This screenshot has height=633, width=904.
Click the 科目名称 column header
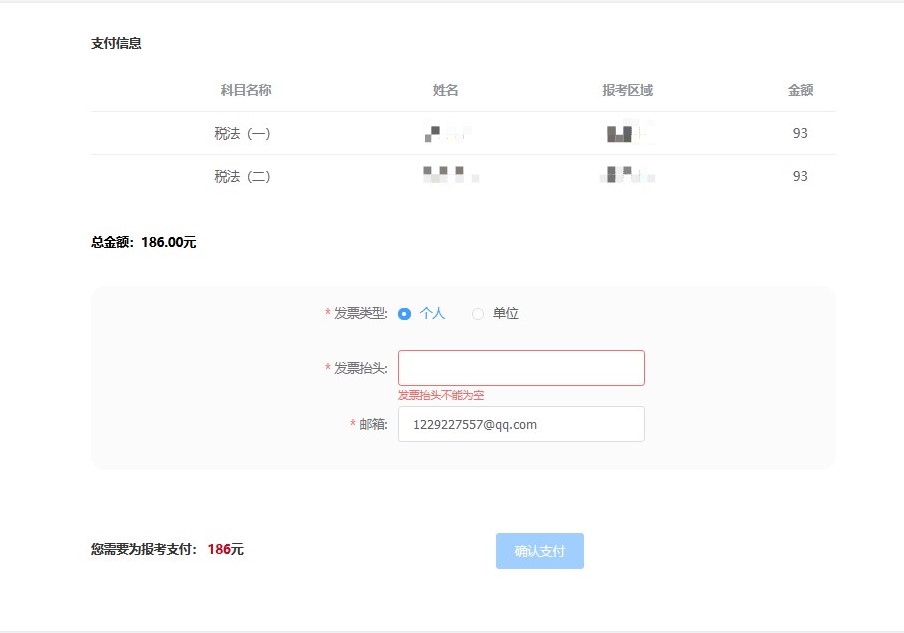(246, 90)
